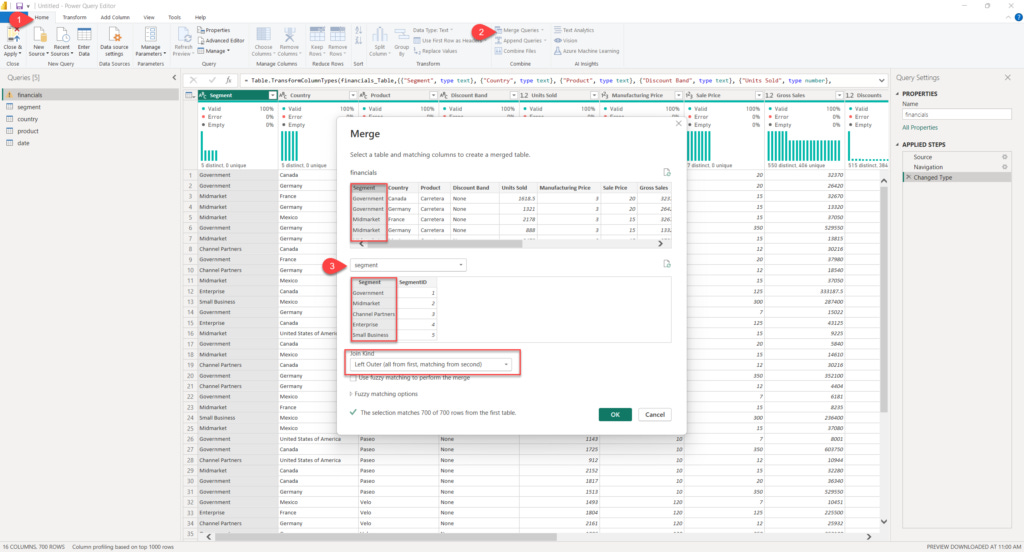Click the Save icon in title bar

(x=19, y=6)
